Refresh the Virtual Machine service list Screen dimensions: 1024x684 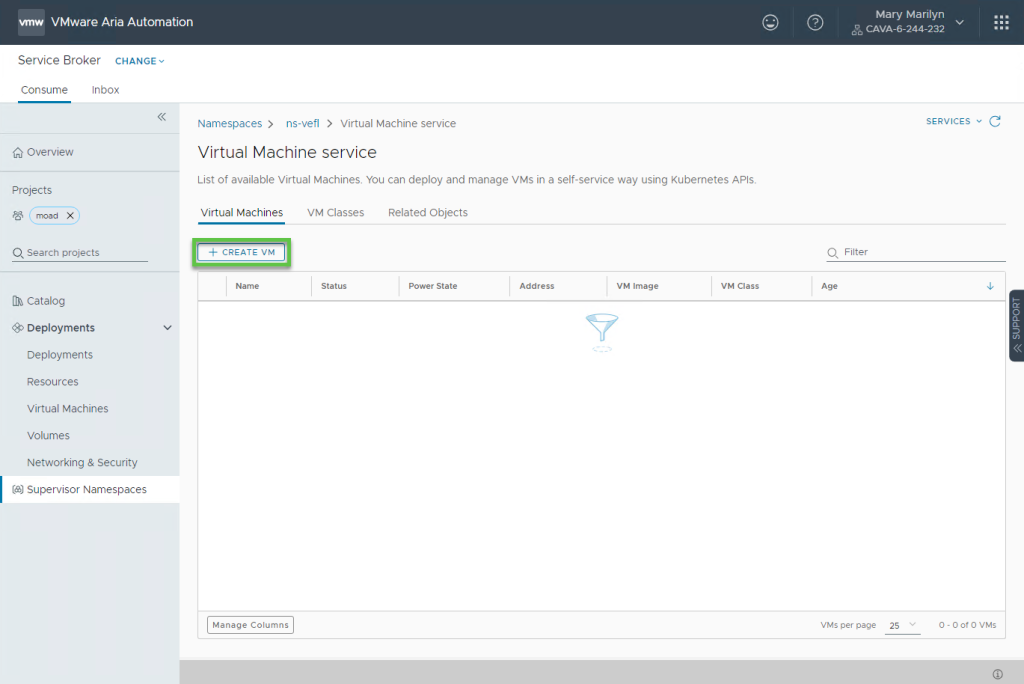995,122
